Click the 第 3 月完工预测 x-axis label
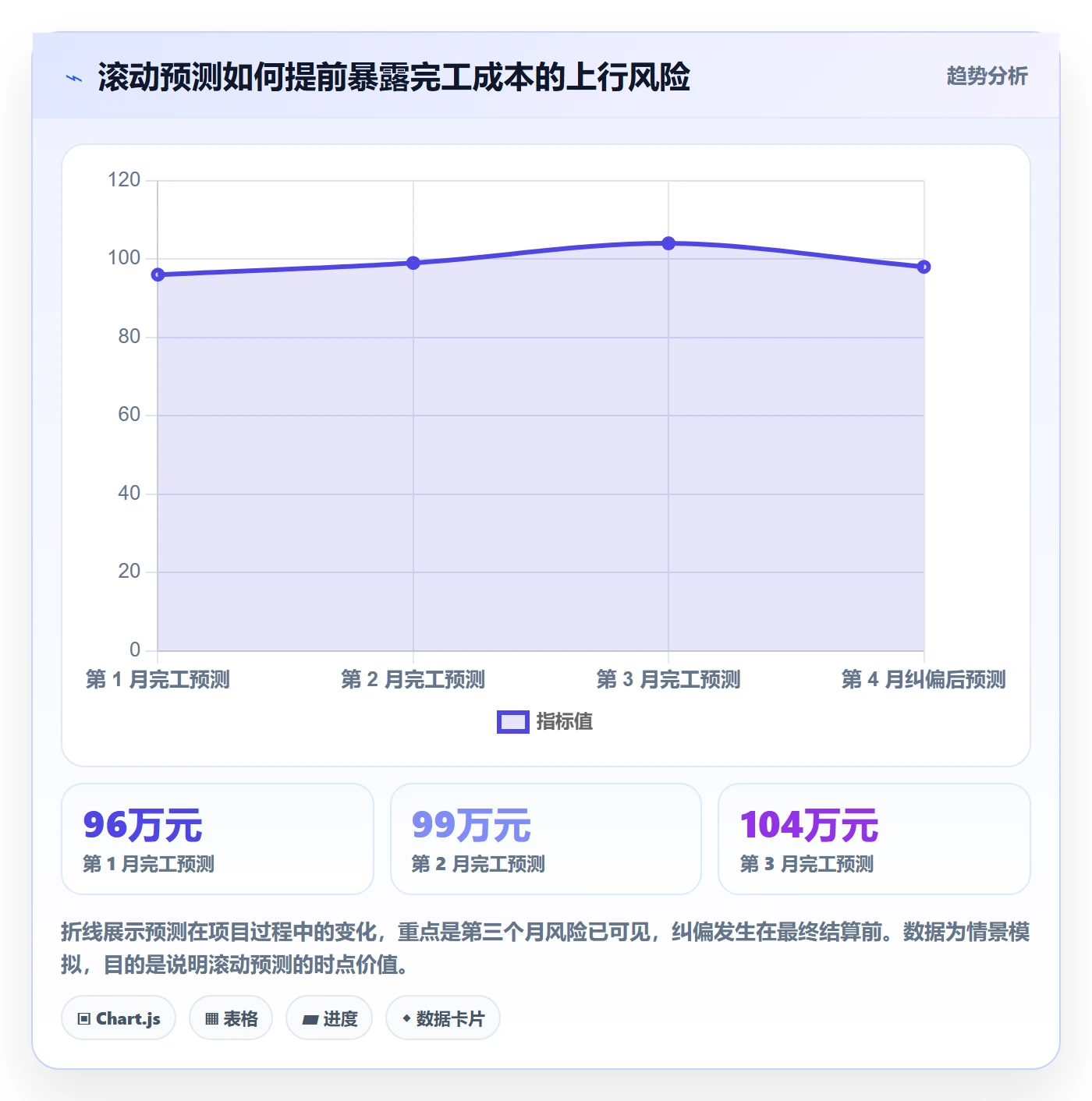Viewport: 1092px width, 1101px height. (x=668, y=679)
